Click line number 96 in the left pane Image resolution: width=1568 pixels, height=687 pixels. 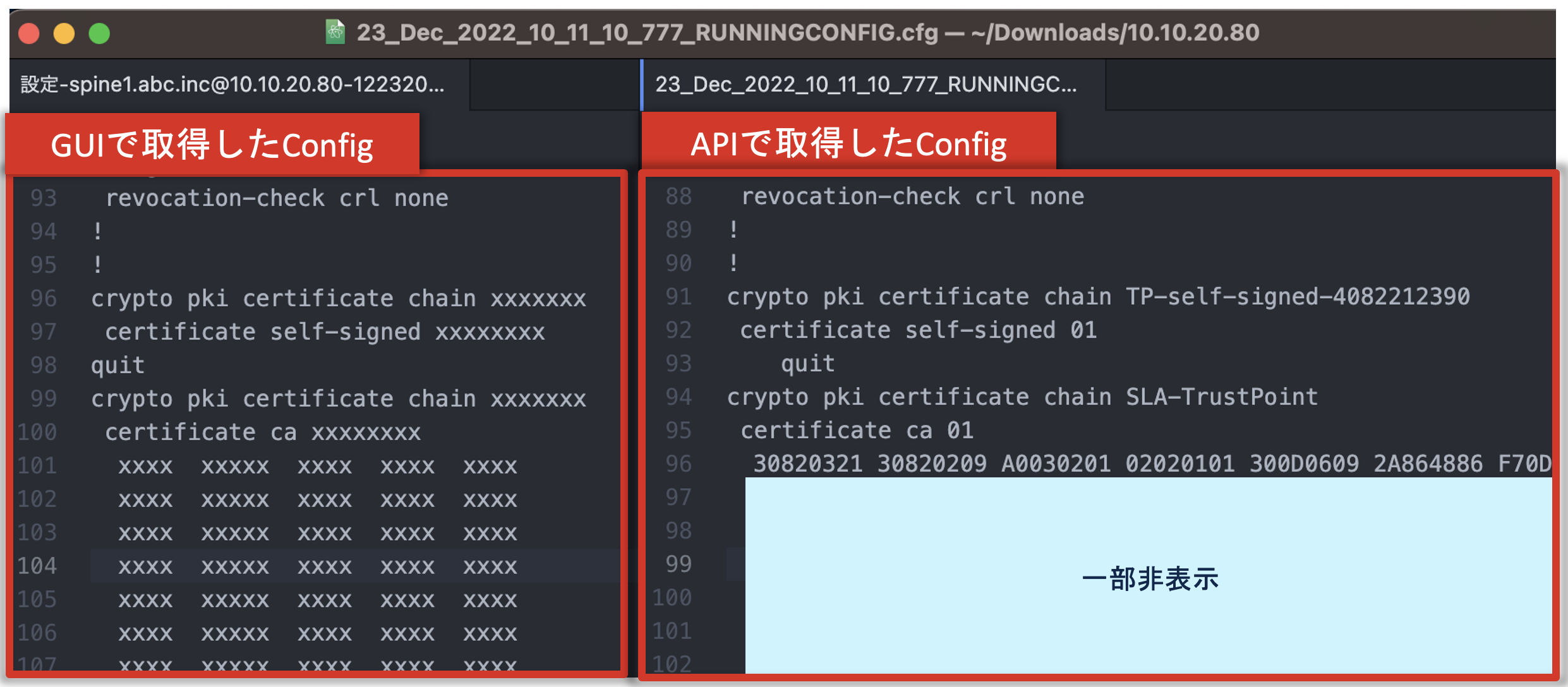pos(42,298)
